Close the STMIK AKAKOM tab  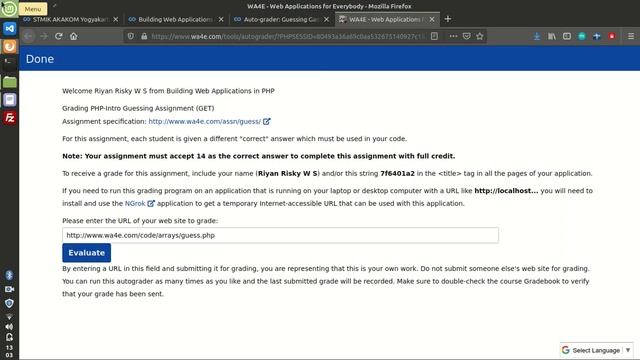pos(116,19)
